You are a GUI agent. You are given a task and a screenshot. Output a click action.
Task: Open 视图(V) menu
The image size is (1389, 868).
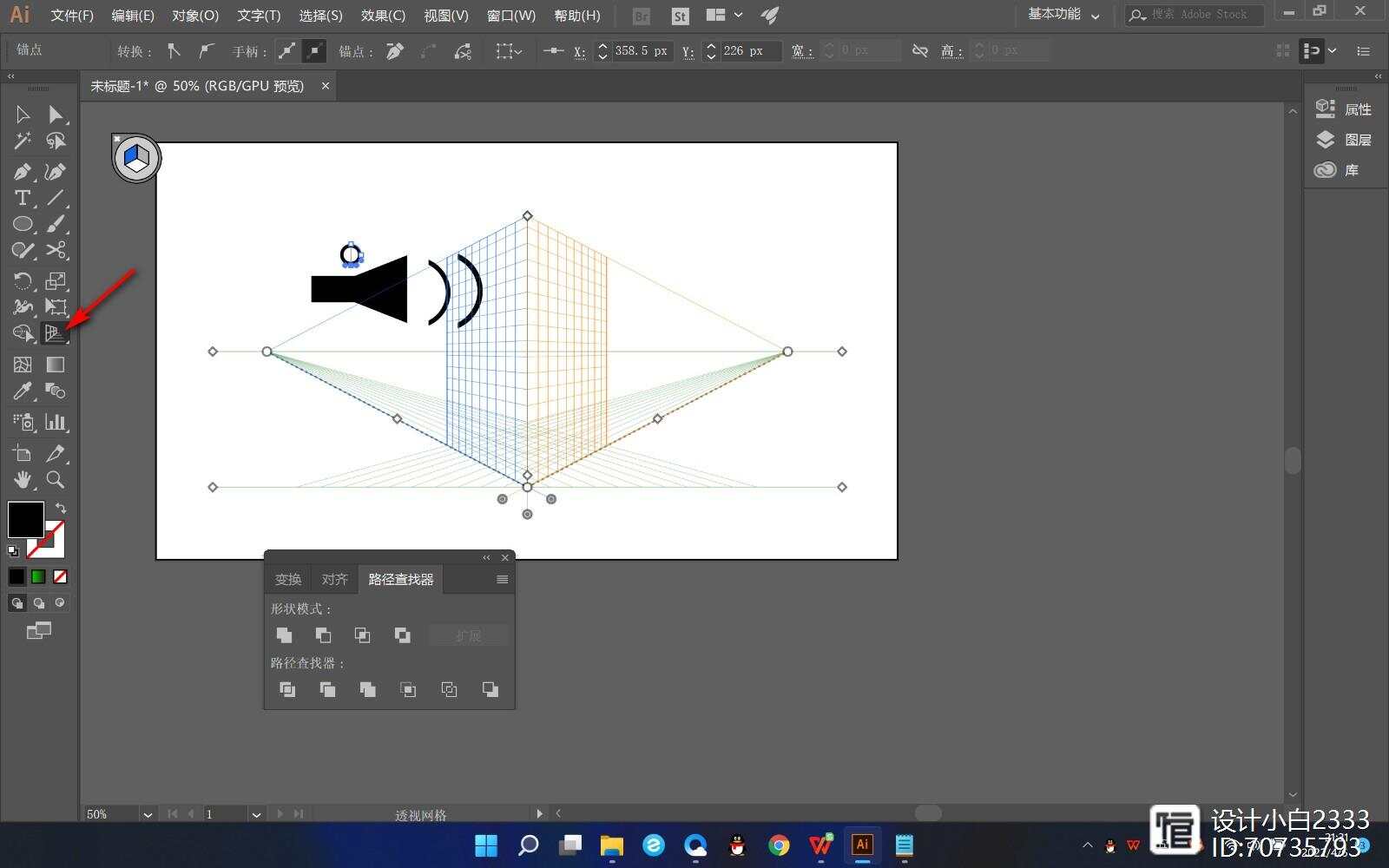[446, 16]
